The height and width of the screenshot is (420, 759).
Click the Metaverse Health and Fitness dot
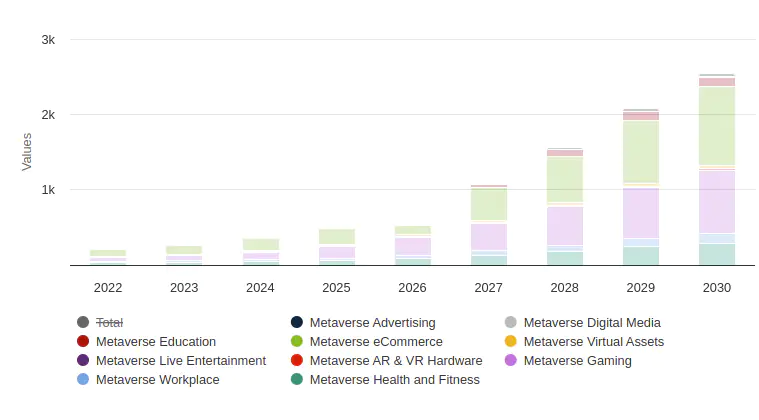297,379
